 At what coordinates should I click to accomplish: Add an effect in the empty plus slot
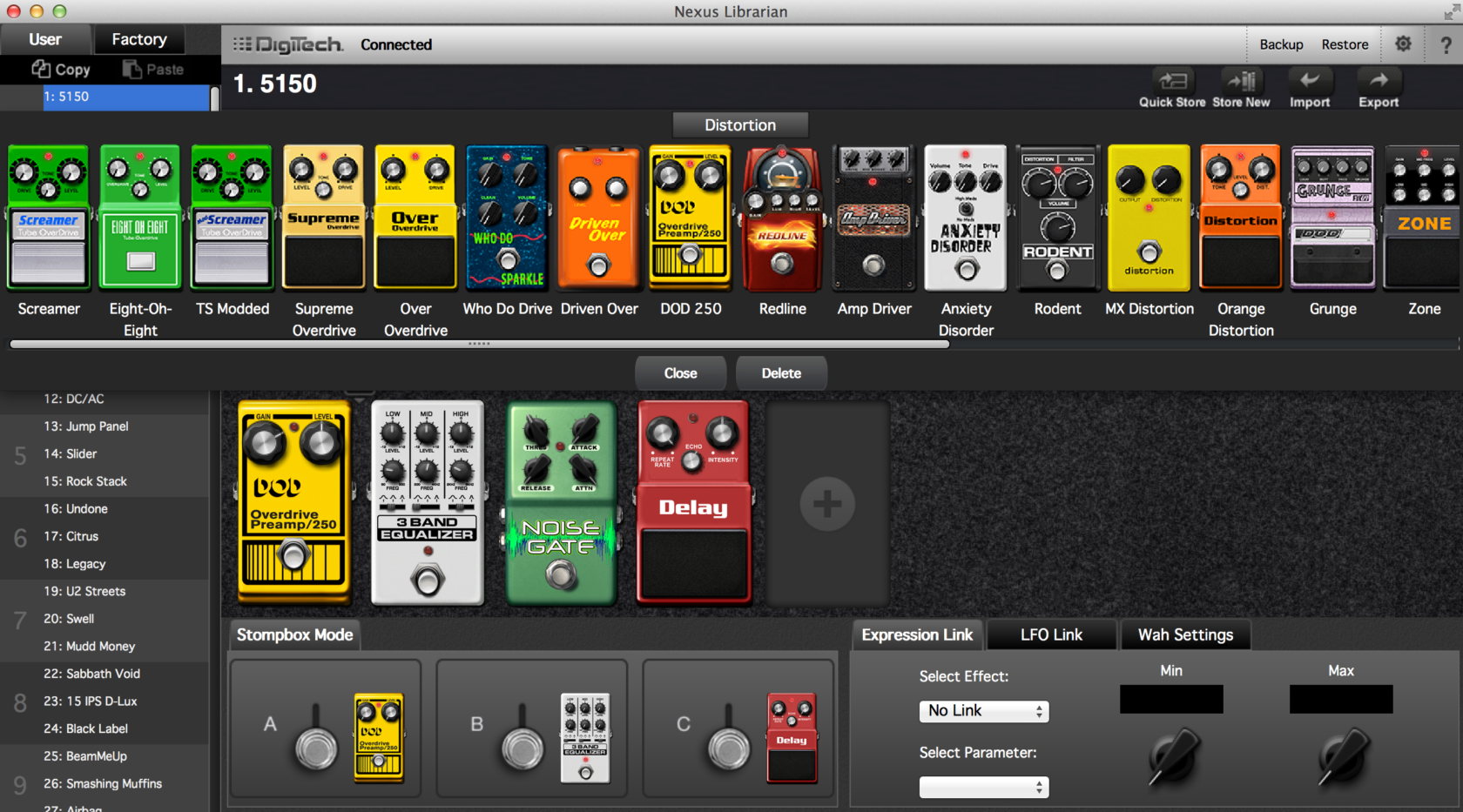pyautogui.click(x=827, y=503)
